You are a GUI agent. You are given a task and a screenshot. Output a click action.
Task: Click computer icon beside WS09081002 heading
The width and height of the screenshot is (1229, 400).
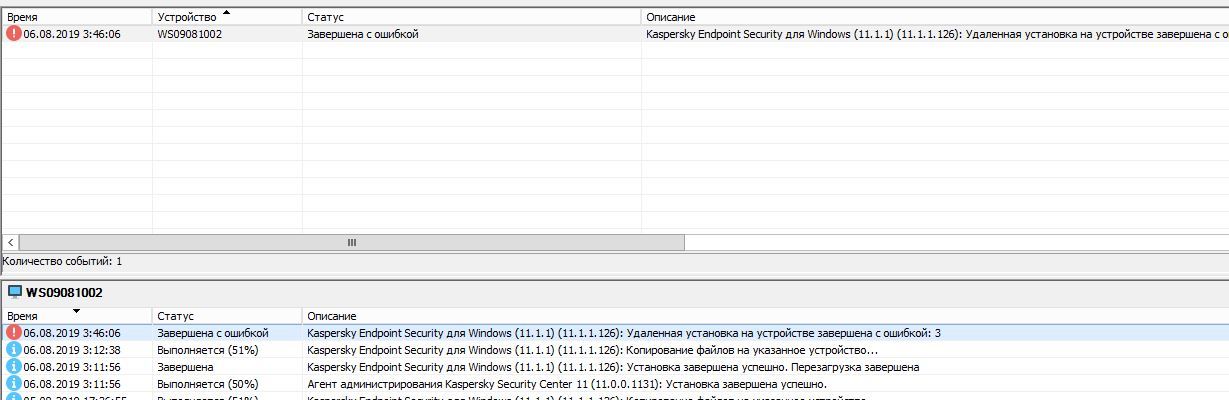(x=15, y=292)
